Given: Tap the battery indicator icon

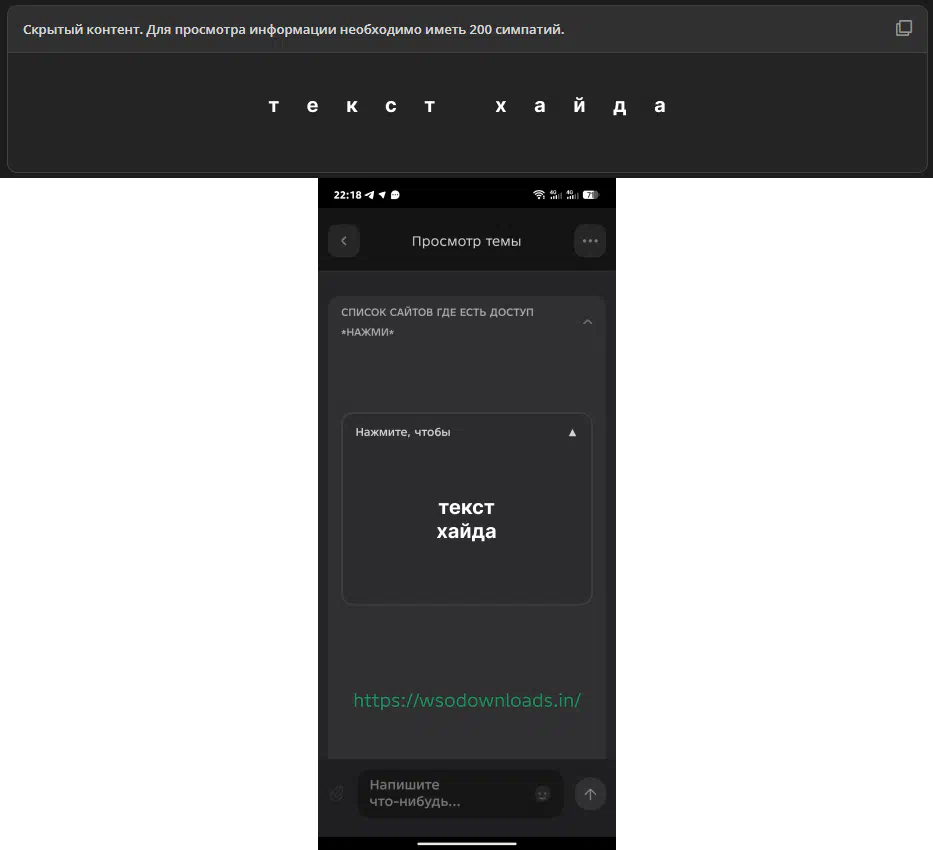Looking at the screenshot, I should (590, 195).
